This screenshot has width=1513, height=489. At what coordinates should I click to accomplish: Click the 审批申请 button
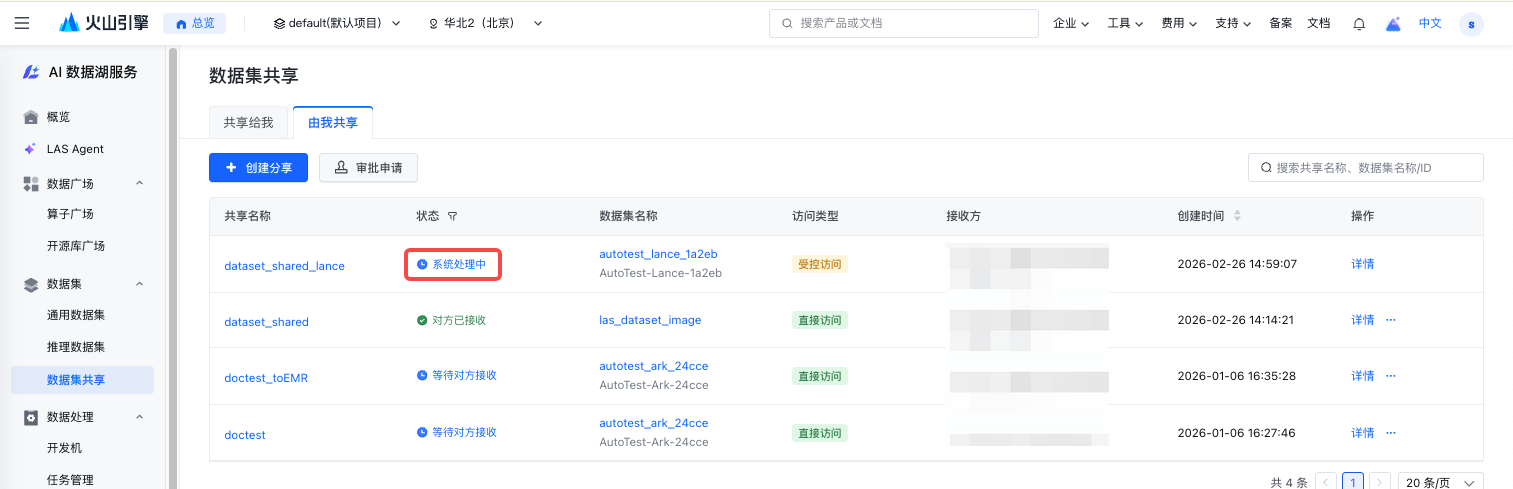368,168
